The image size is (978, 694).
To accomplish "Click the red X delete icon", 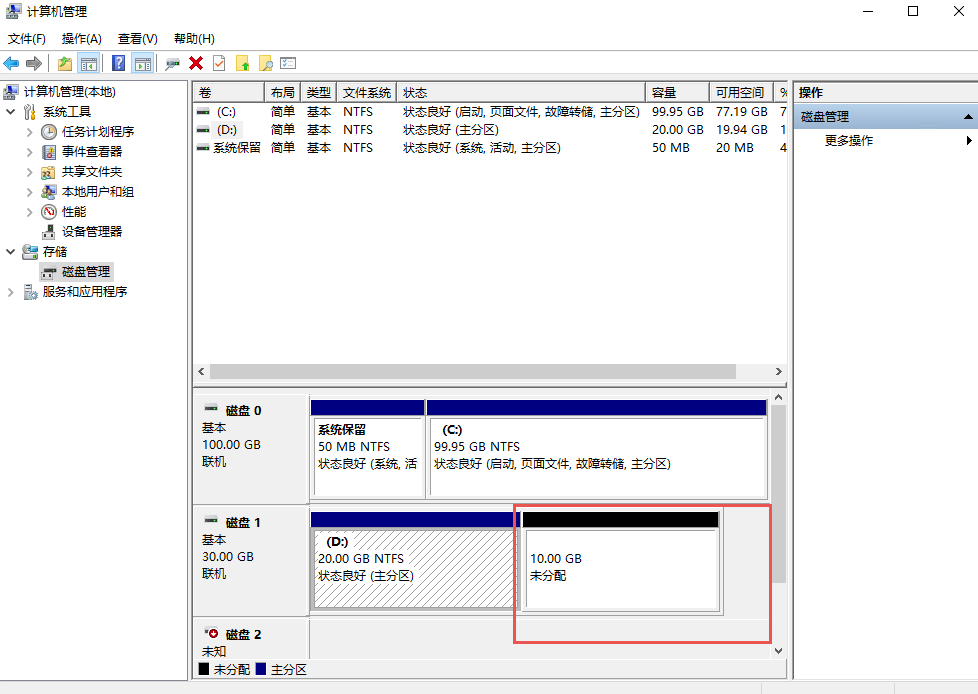I will click(x=196, y=64).
